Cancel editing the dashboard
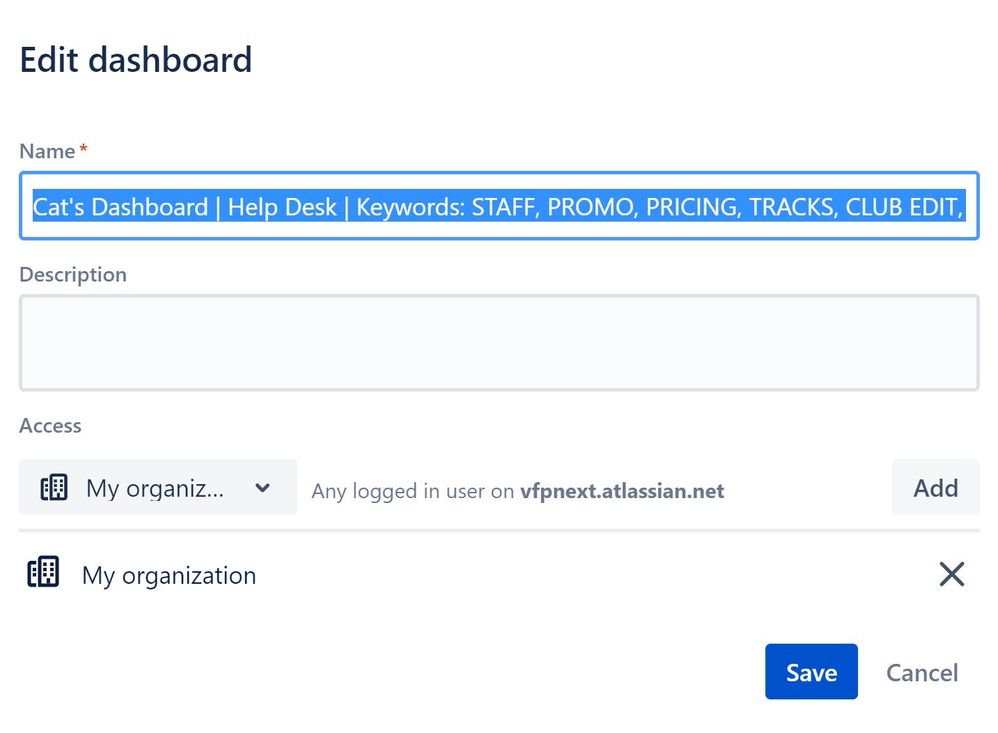 pyautogui.click(x=922, y=673)
